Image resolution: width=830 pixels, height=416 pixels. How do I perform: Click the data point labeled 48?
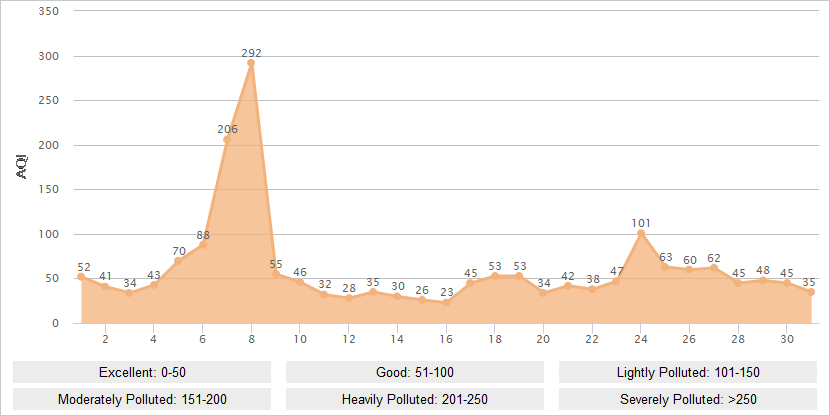pos(762,281)
